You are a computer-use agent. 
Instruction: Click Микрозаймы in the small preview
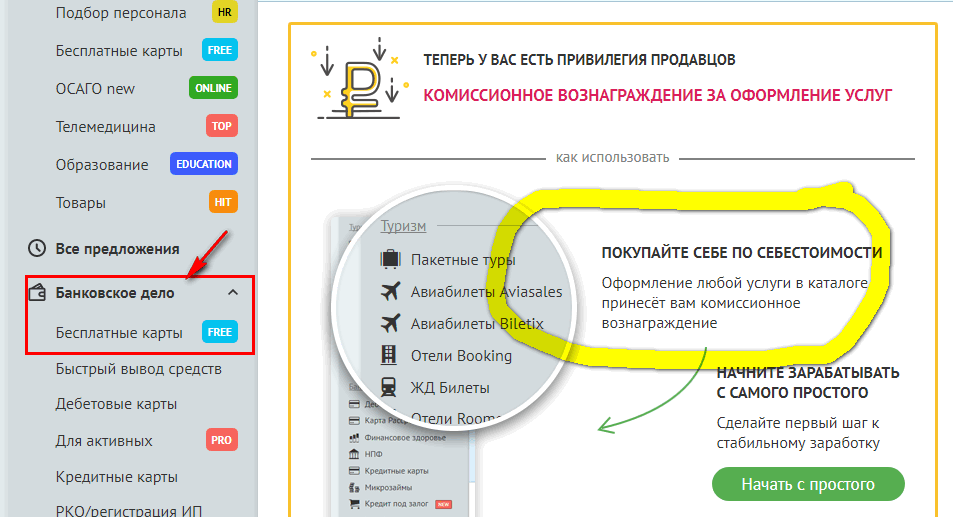388,487
